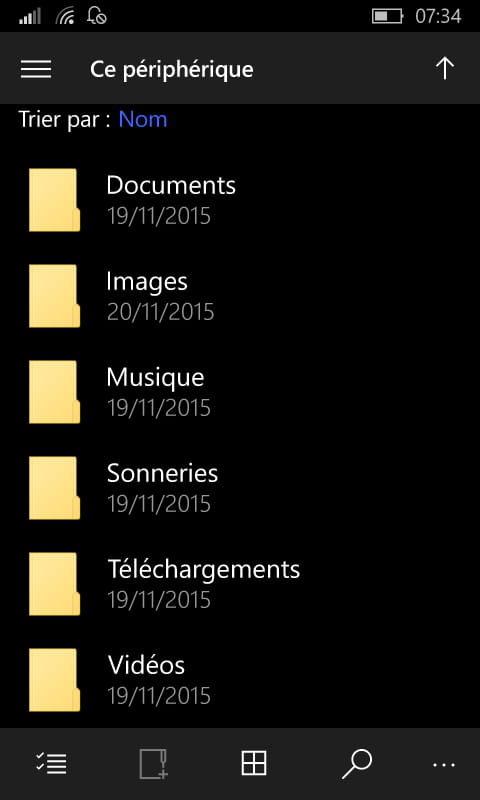480x800 pixels.
Task: Open the Sonneries folder
Action: tap(240, 488)
